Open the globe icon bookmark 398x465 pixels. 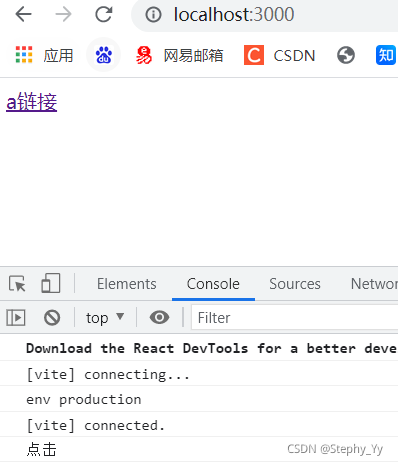click(x=346, y=55)
